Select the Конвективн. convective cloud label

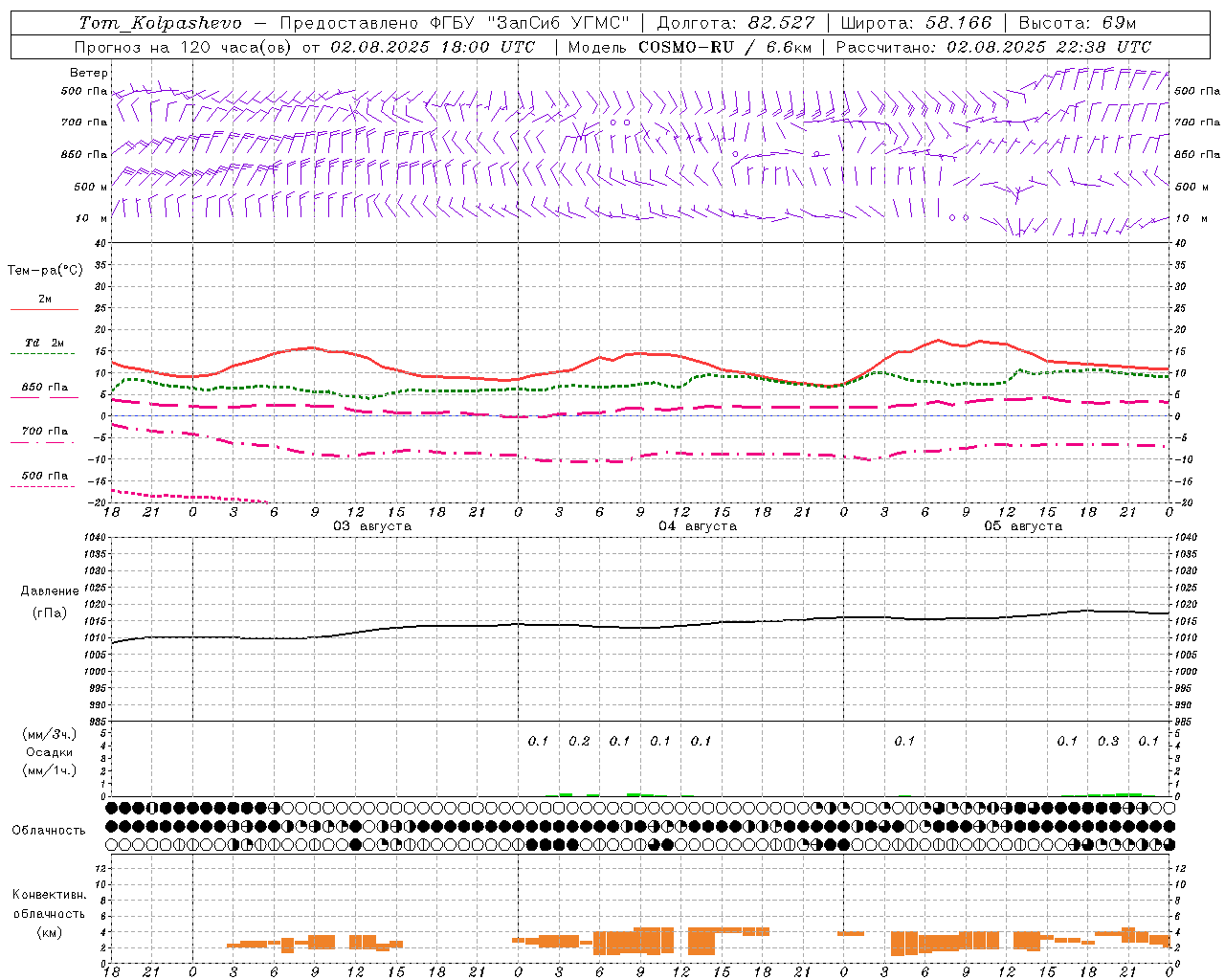click(50, 895)
